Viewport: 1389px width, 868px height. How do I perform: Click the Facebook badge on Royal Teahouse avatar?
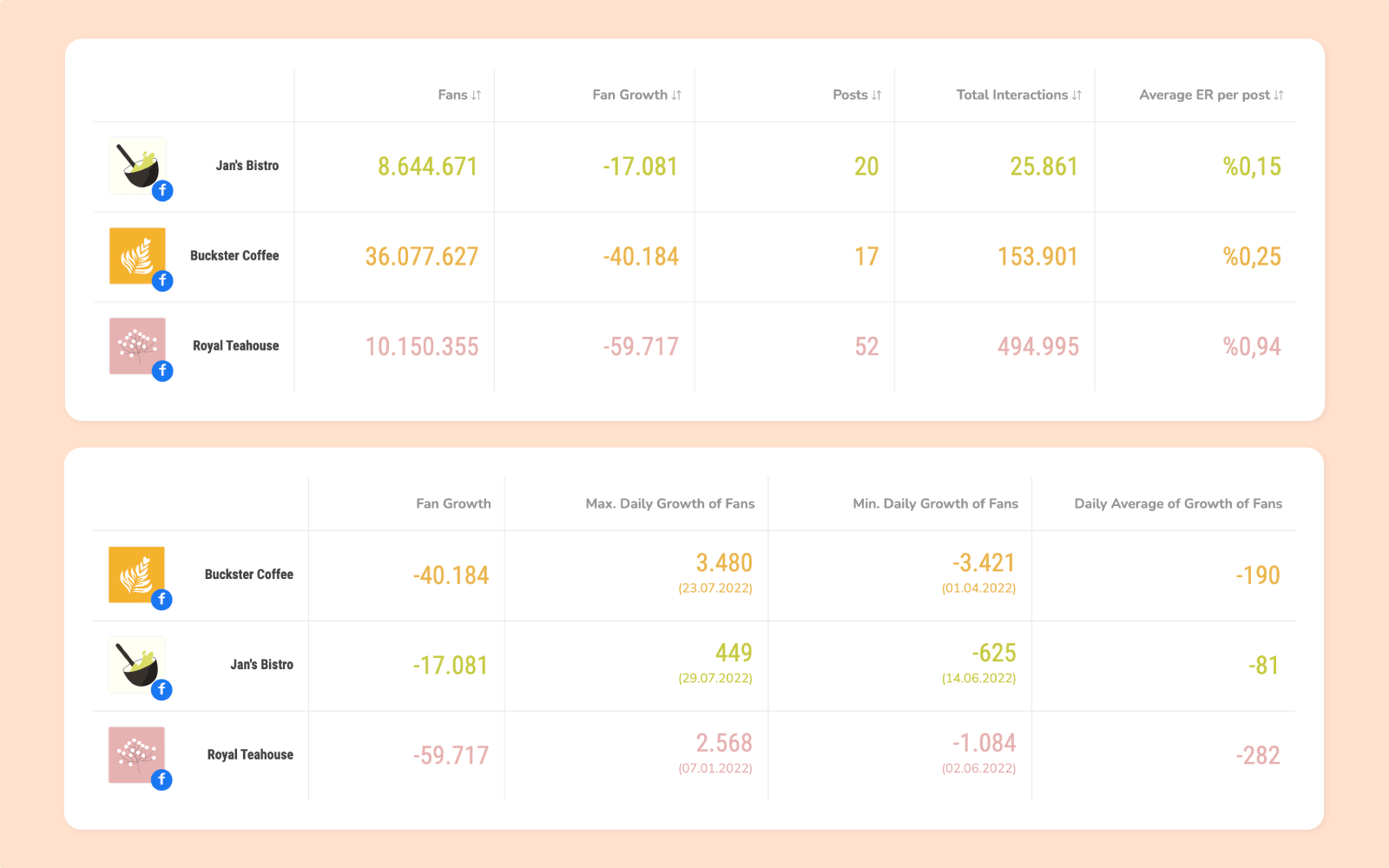point(162,370)
